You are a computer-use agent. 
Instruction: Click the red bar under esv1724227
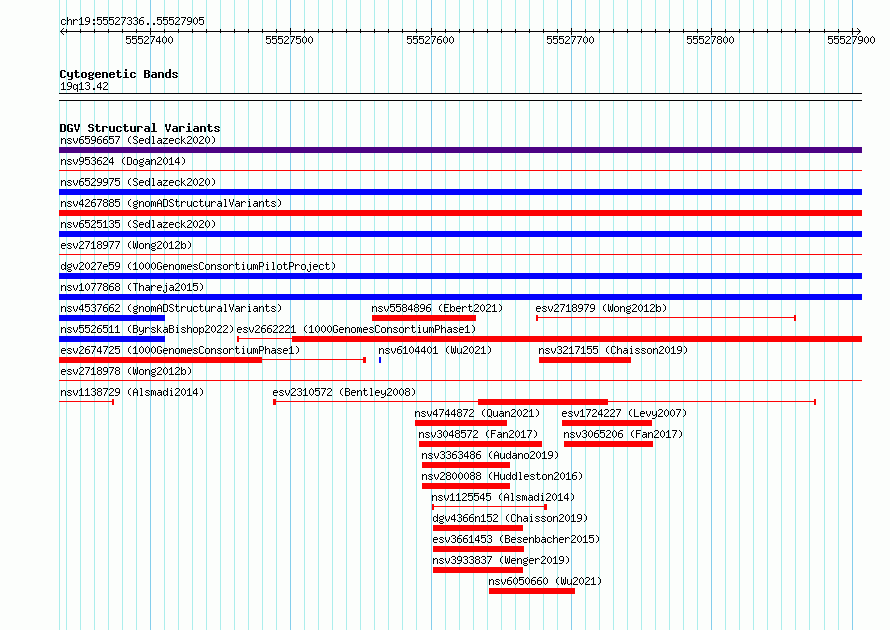point(607,423)
